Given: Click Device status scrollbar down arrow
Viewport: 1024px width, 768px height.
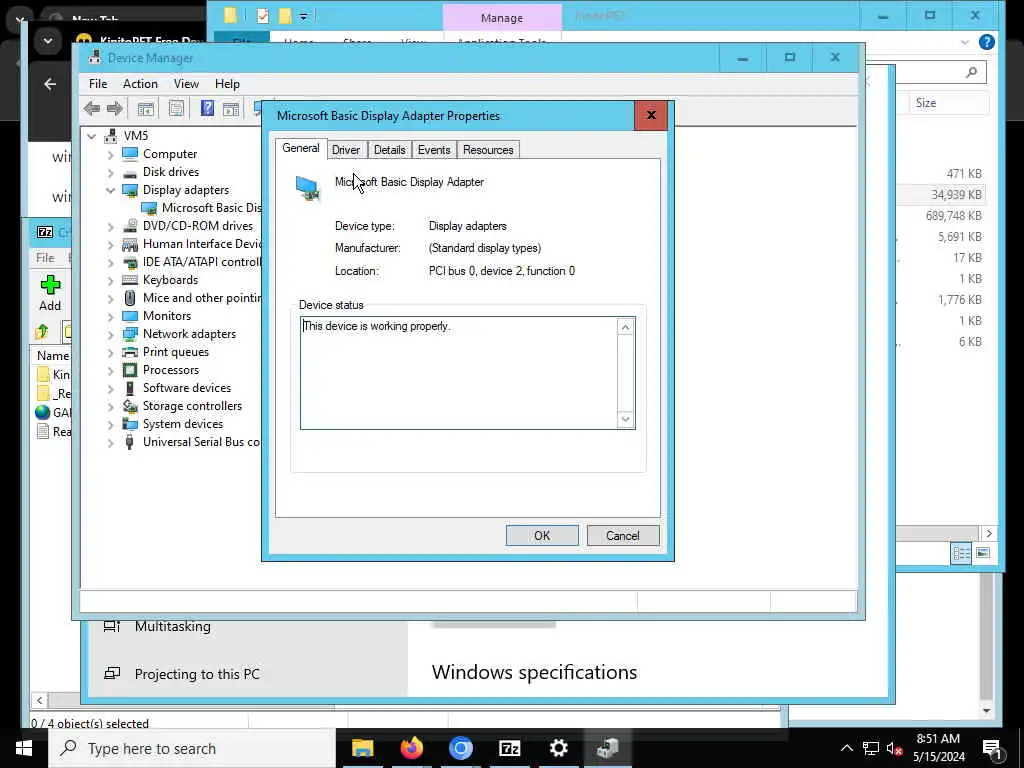Looking at the screenshot, I should click(626, 419).
